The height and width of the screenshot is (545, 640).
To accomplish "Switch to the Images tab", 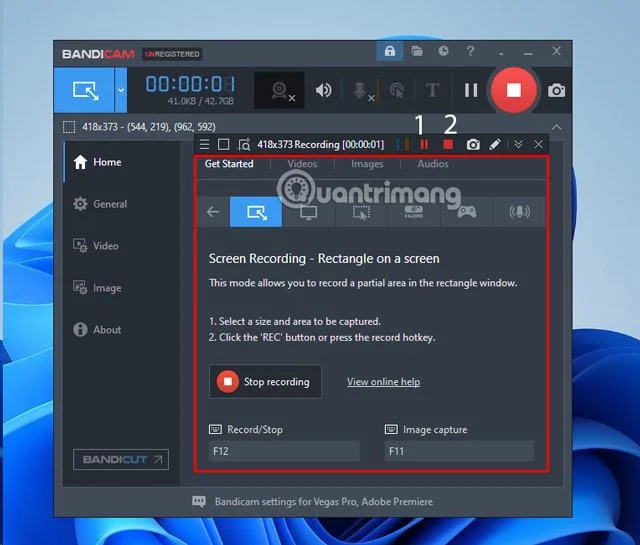I will tap(367, 164).
